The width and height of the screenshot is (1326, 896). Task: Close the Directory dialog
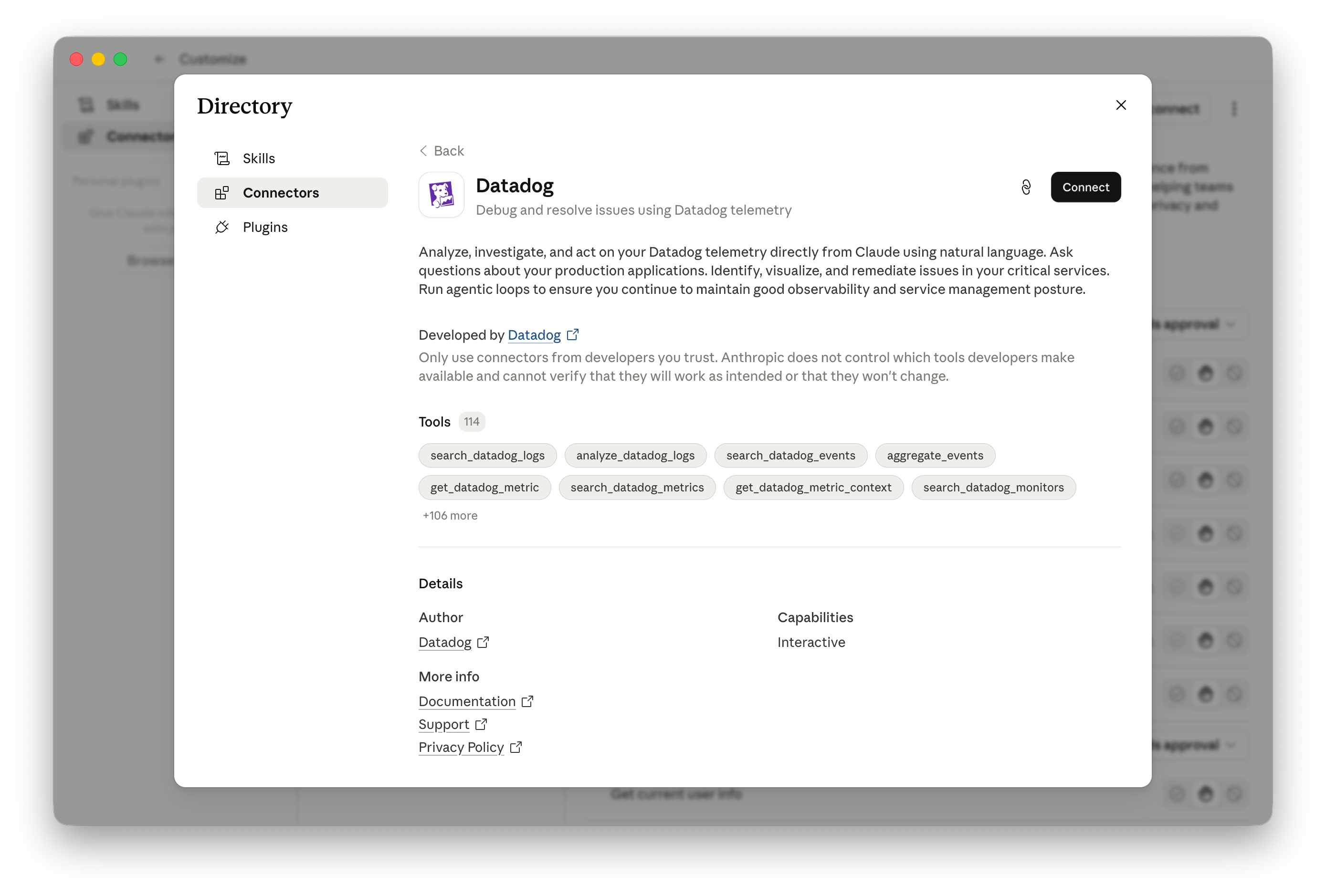pyautogui.click(x=1121, y=105)
